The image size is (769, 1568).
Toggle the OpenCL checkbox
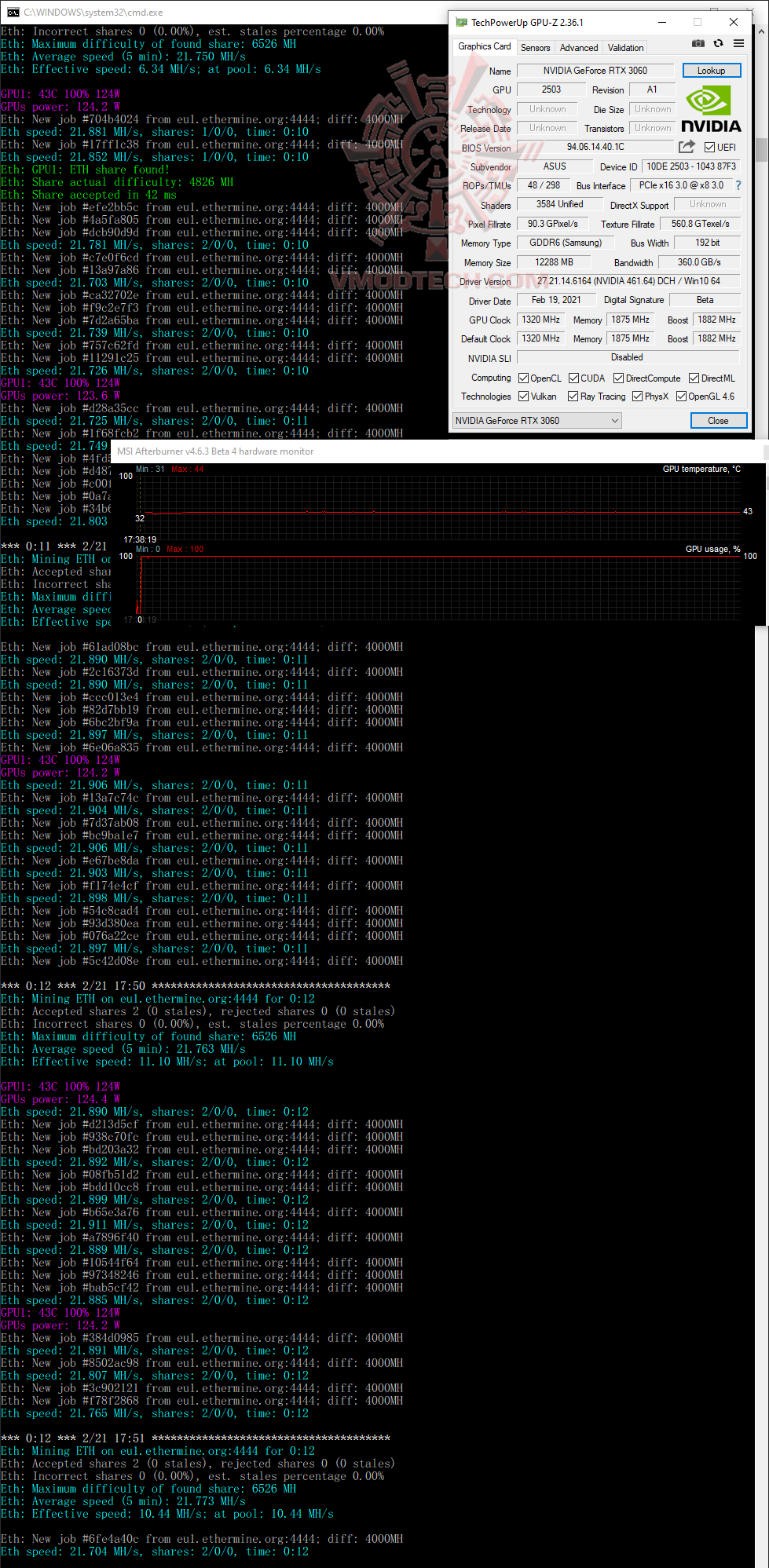pyautogui.click(x=523, y=378)
